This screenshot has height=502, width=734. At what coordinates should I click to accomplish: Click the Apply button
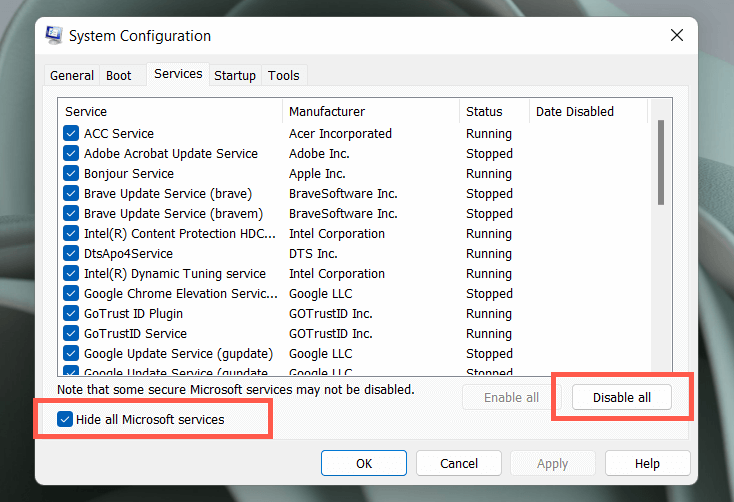pyautogui.click(x=552, y=463)
